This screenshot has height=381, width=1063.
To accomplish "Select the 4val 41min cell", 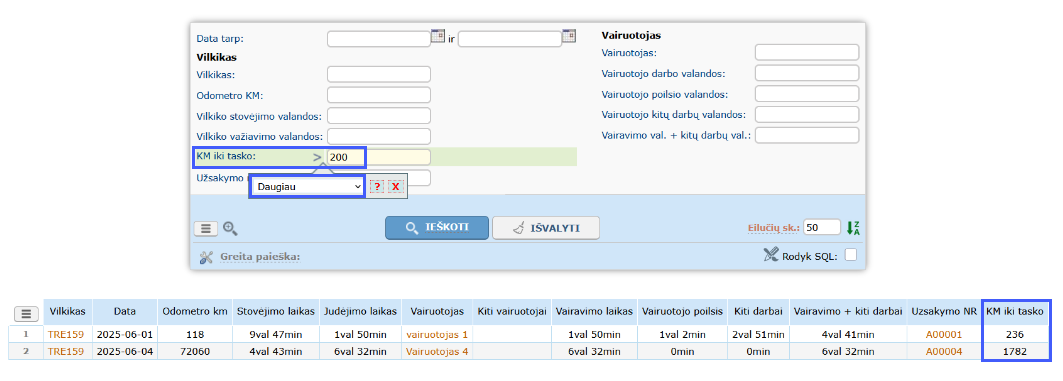I will coord(849,334).
